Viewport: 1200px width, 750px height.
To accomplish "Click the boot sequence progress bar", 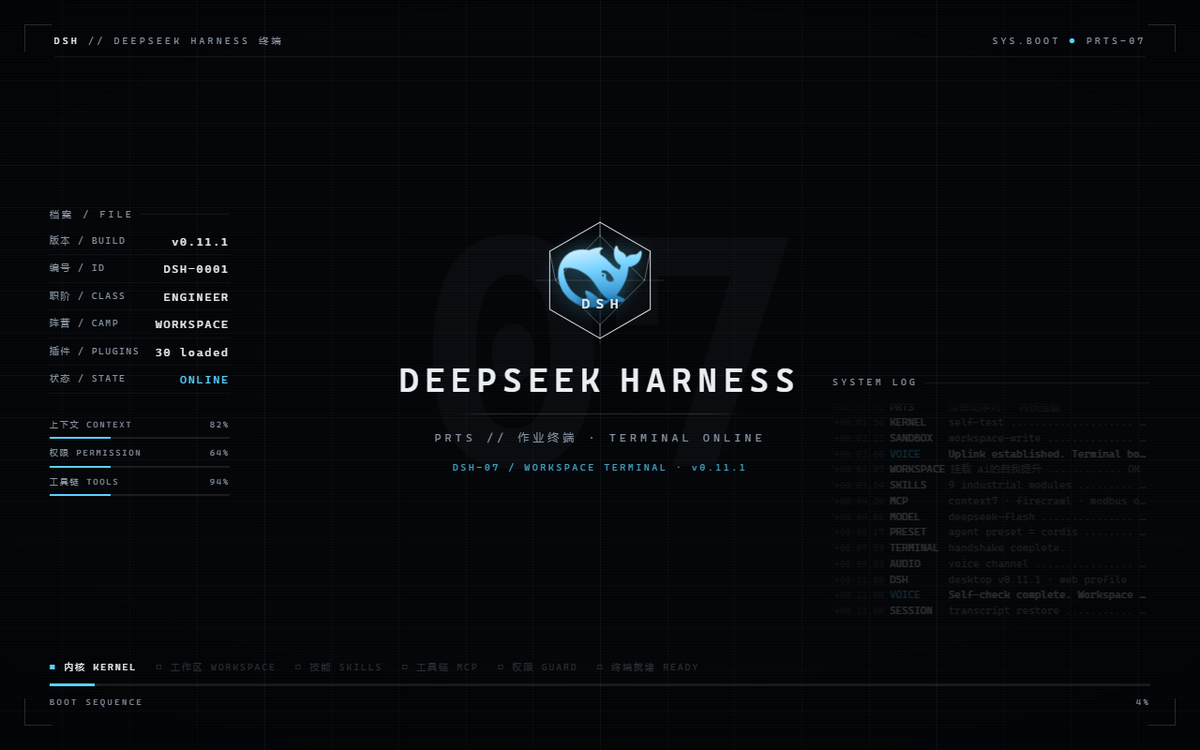I will point(600,685).
